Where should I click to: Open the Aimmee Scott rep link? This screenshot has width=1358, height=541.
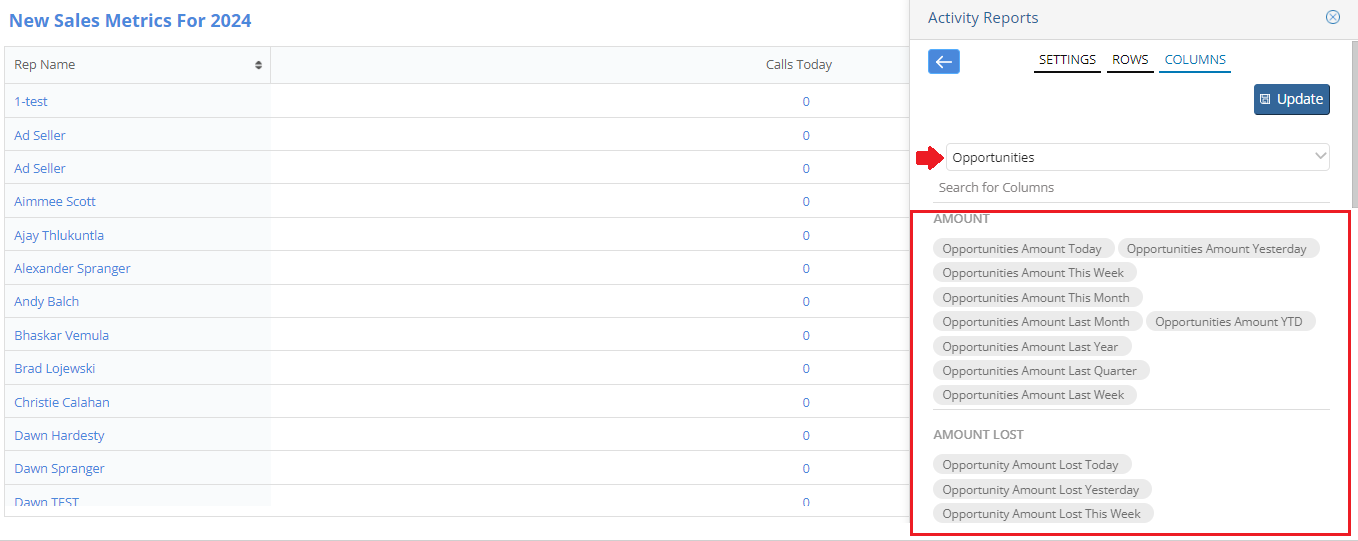[55, 202]
